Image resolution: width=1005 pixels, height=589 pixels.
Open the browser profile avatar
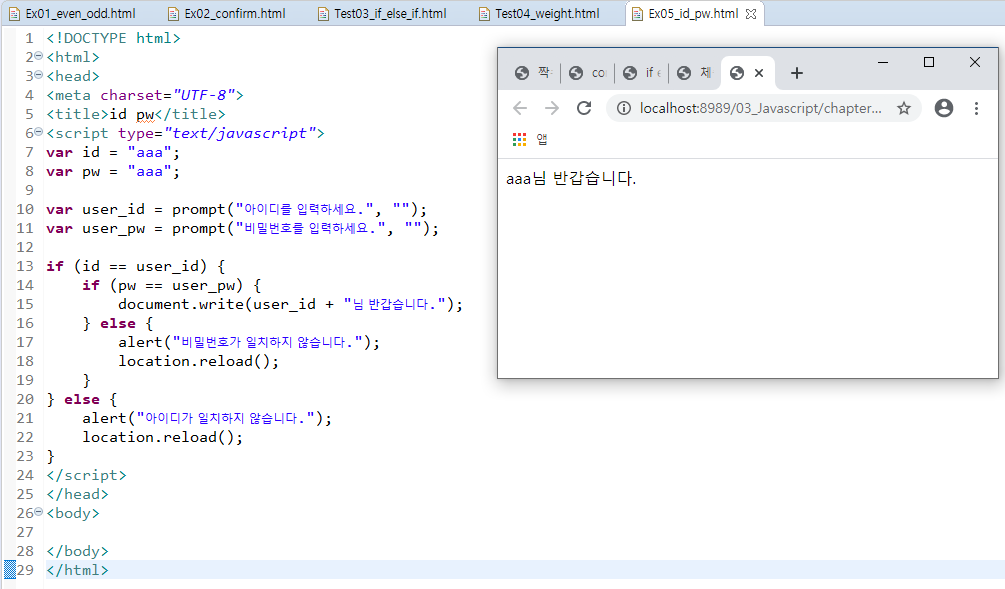click(x=943, y=108)
